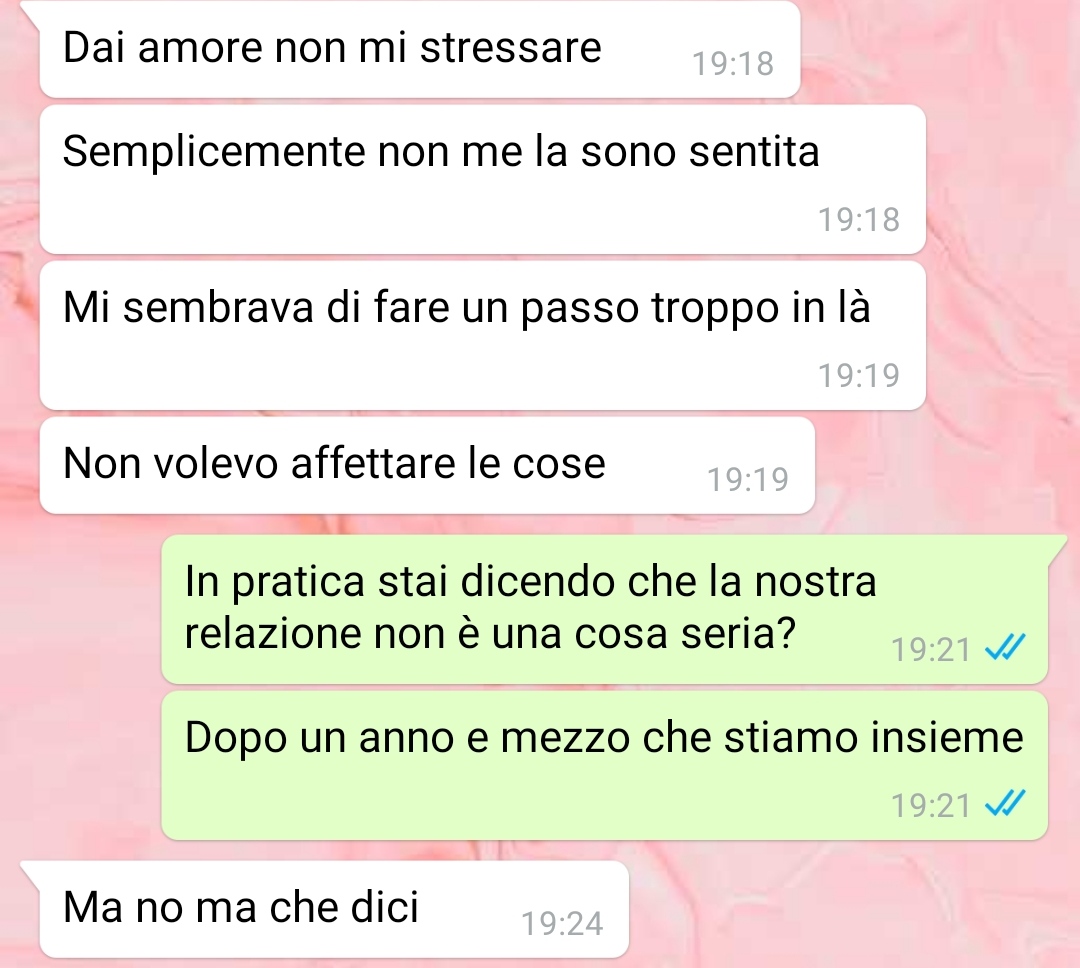Tap the word 'relazione' in the green bubble
The image size is (1080, 968).
(273, 632)
